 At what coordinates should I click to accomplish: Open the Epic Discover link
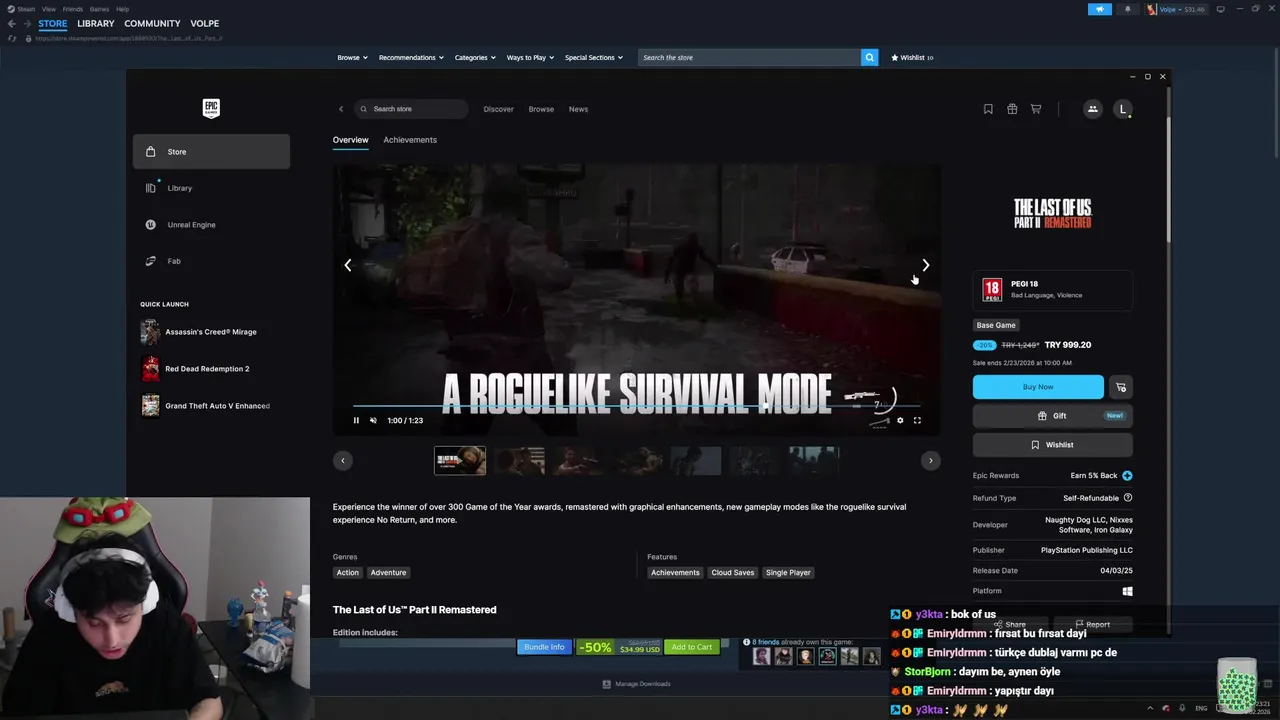tap(498, 109)
